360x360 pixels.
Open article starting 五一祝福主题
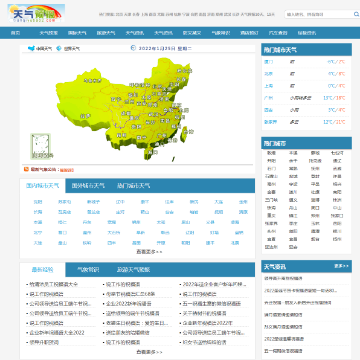click(x=212, y=304)
